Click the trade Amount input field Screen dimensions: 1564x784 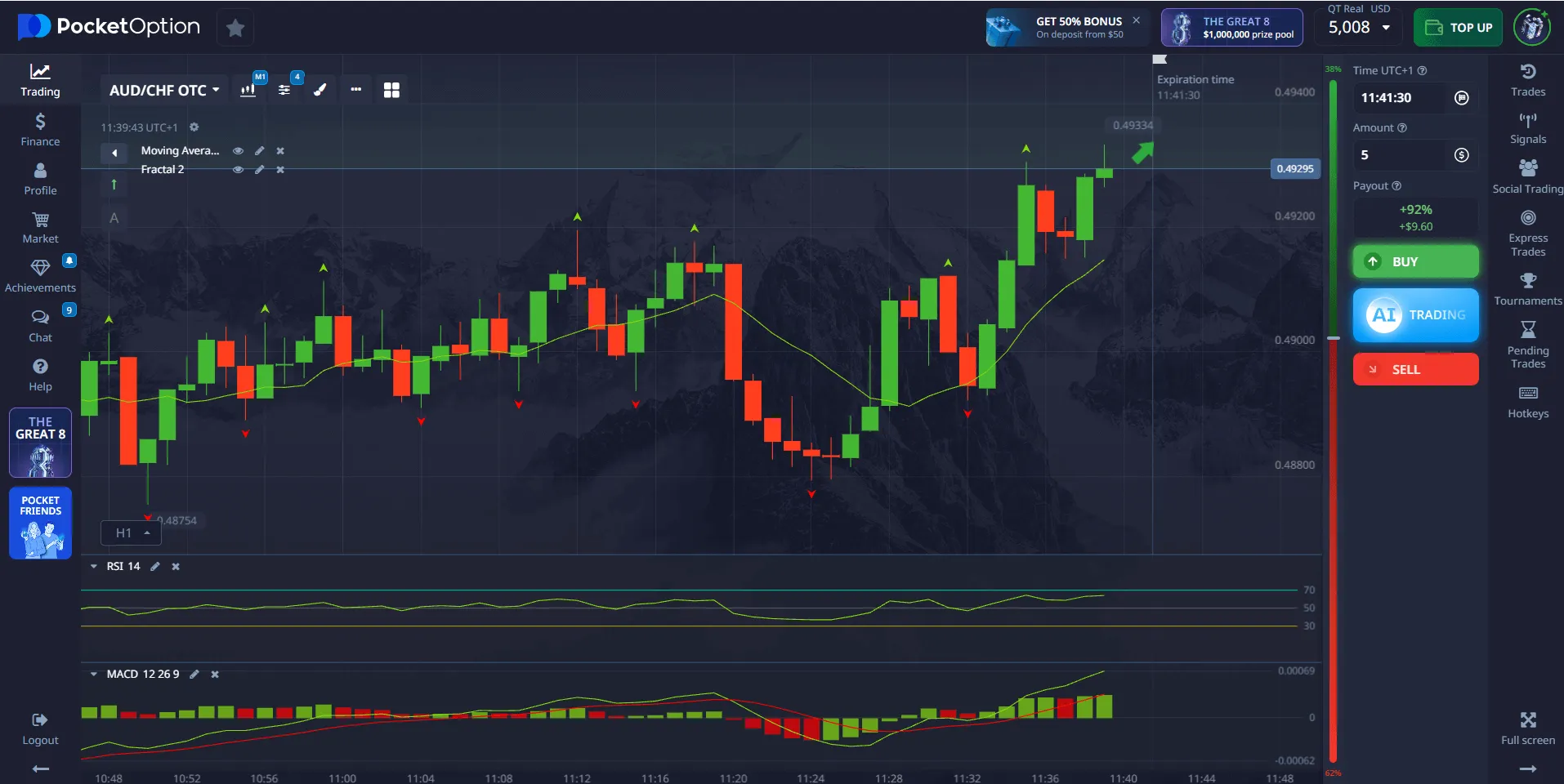click(1401, 155)
